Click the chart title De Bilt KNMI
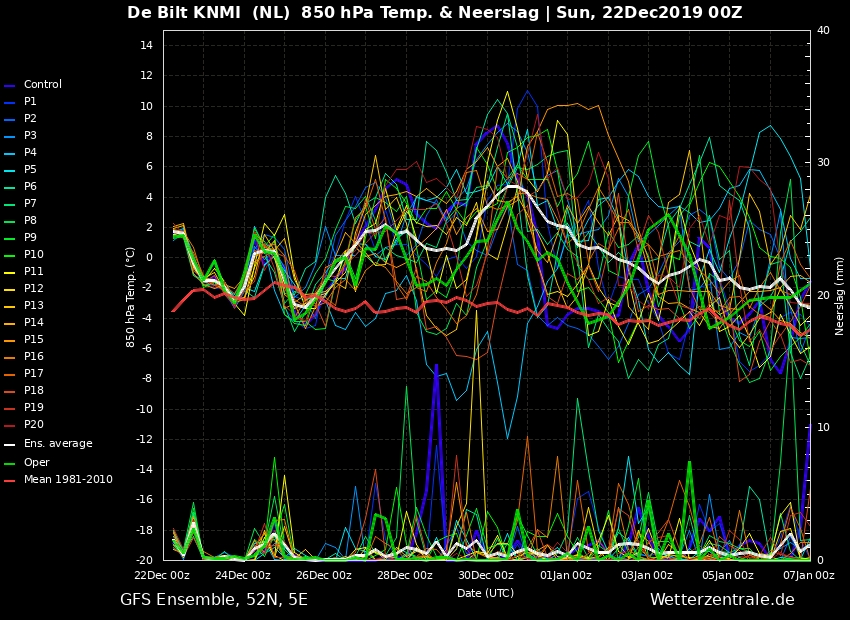The image size is (850, 620). point(184,13)
